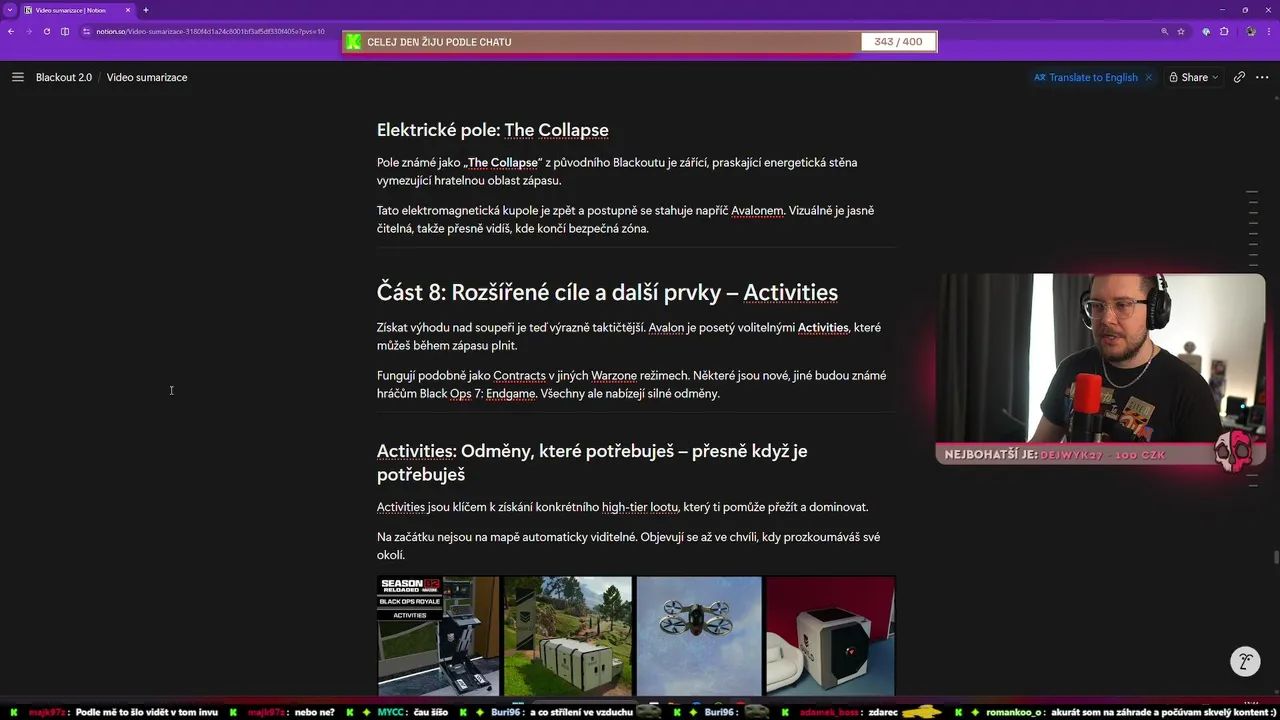Reload the page with the refresh icon
1280x720 pixels.
(x=47, y=31)
